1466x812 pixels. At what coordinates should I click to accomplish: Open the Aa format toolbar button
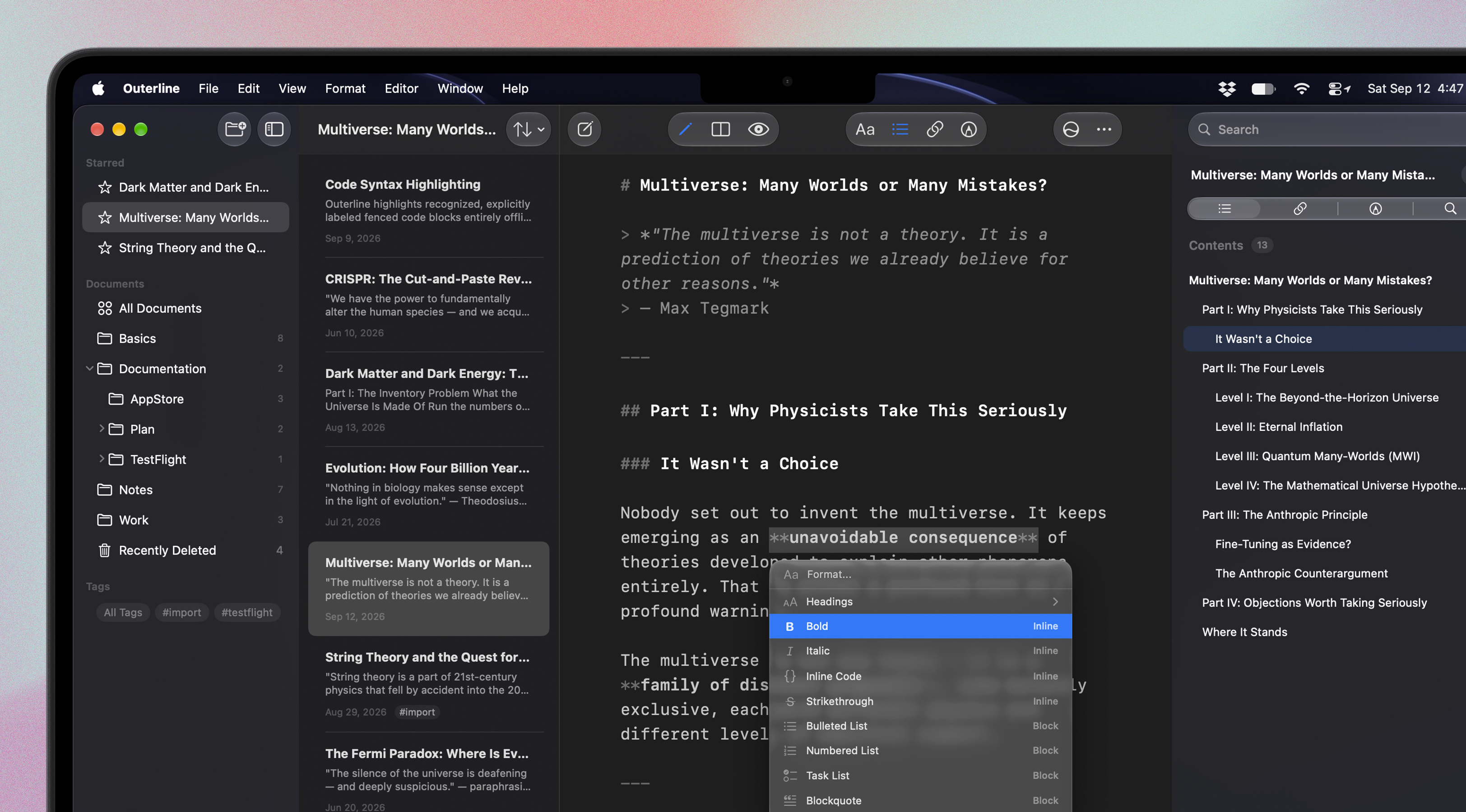point(864,129)
